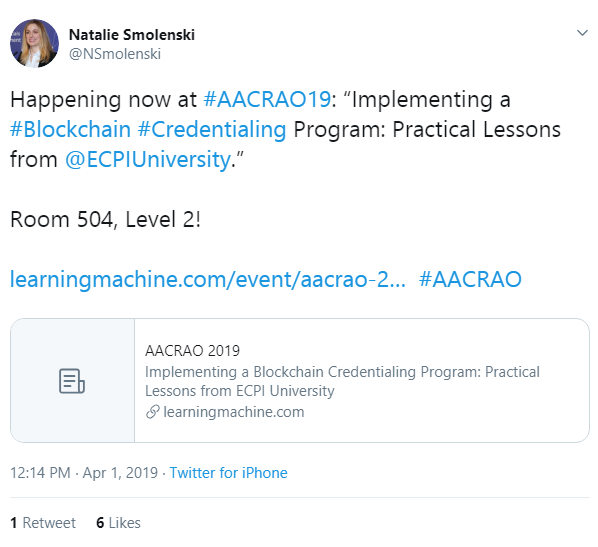Click the trailing #AACRAO hashtag
The image size is (598, 547).
[x=470, y=279]
